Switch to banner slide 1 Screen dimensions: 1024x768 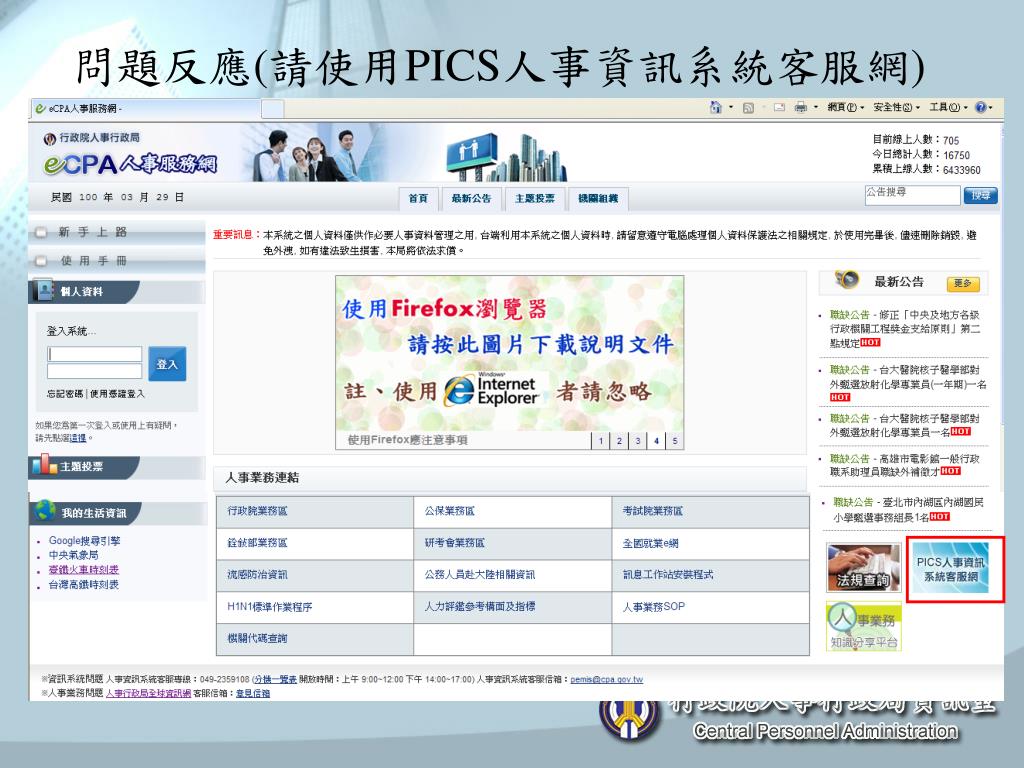[600, 441]
